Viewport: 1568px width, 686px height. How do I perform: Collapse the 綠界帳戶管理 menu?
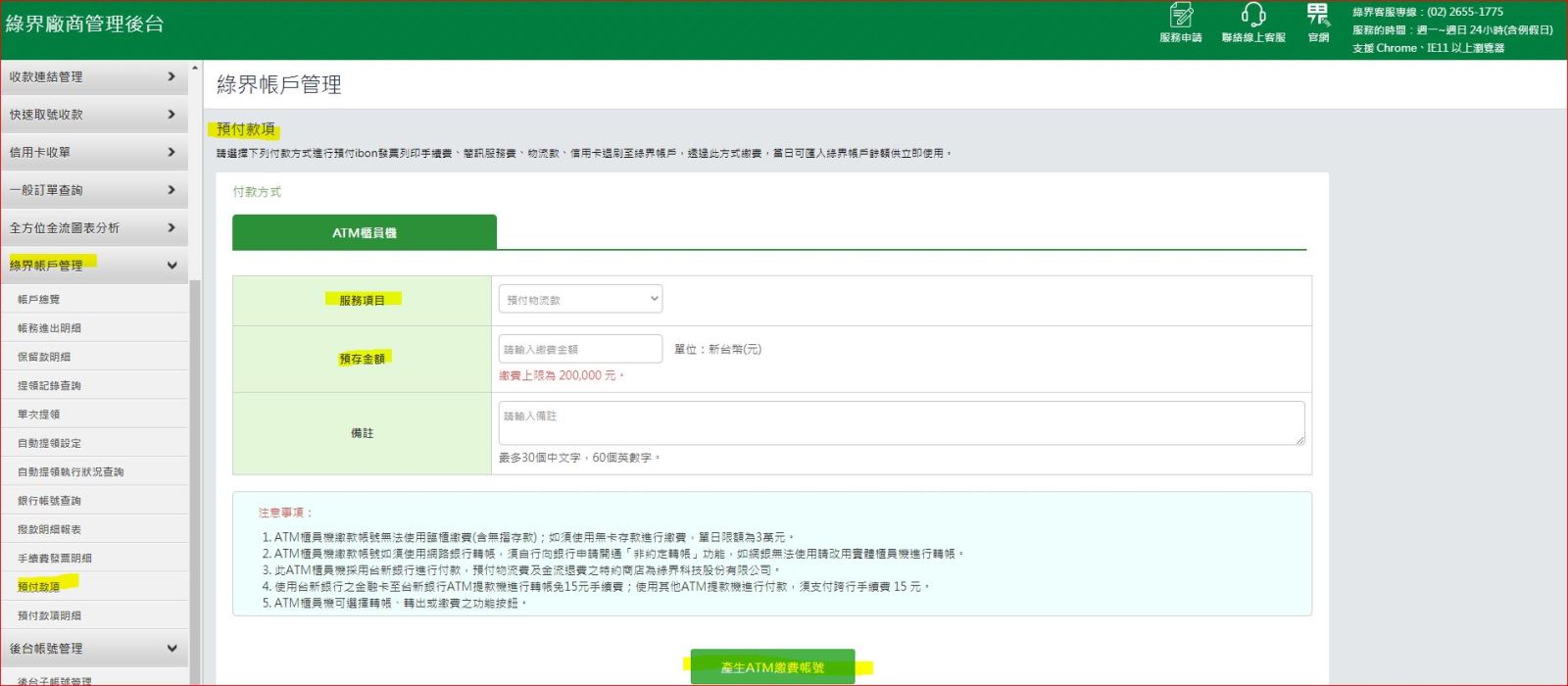pyautogui.click(x=94, y=265)
